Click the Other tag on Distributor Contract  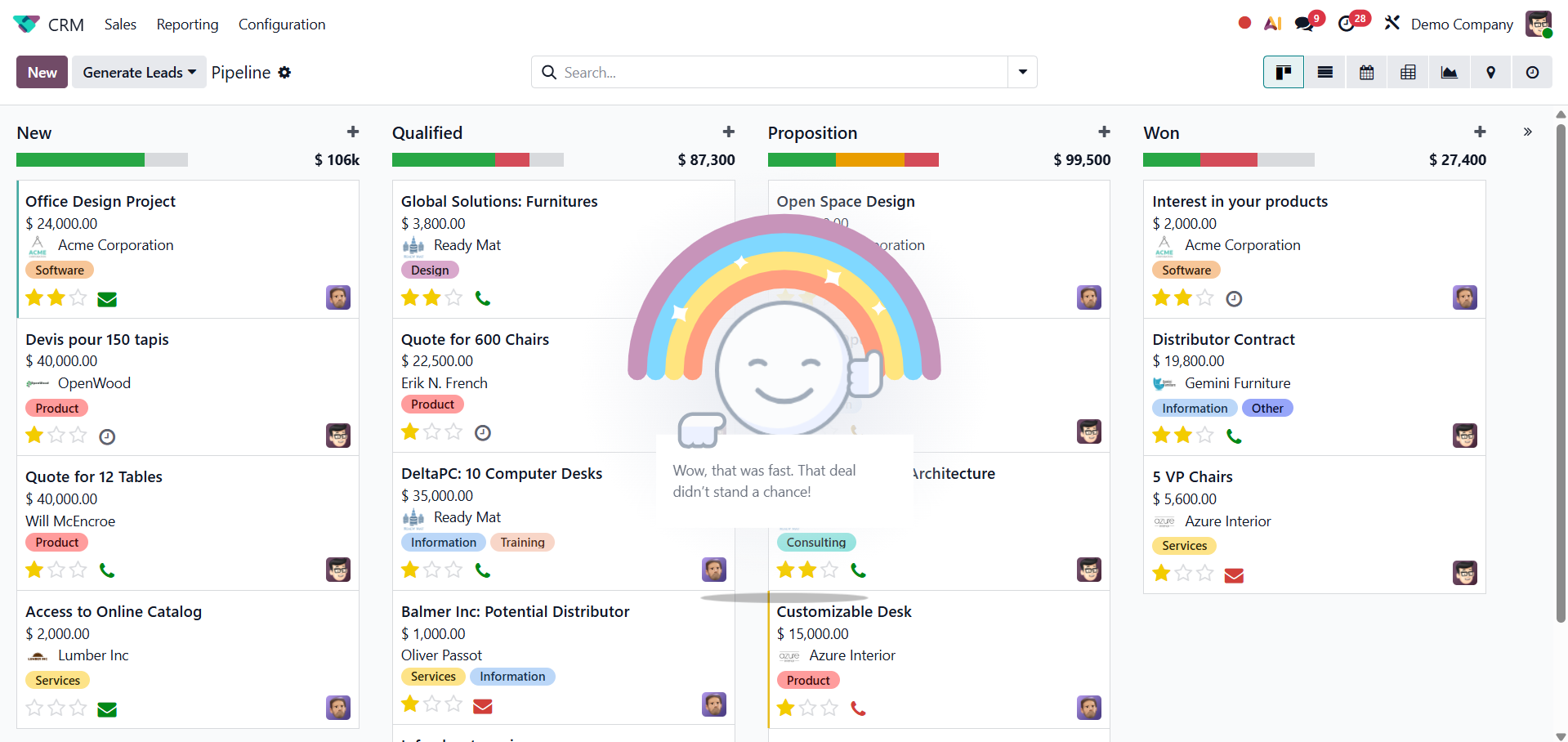tap(1267, 408)
